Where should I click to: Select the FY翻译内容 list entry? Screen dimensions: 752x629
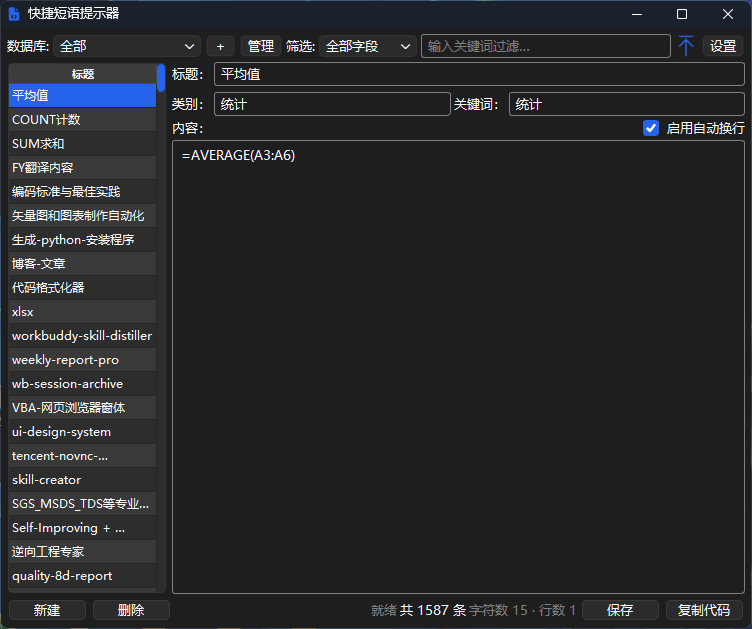point(82,167)
